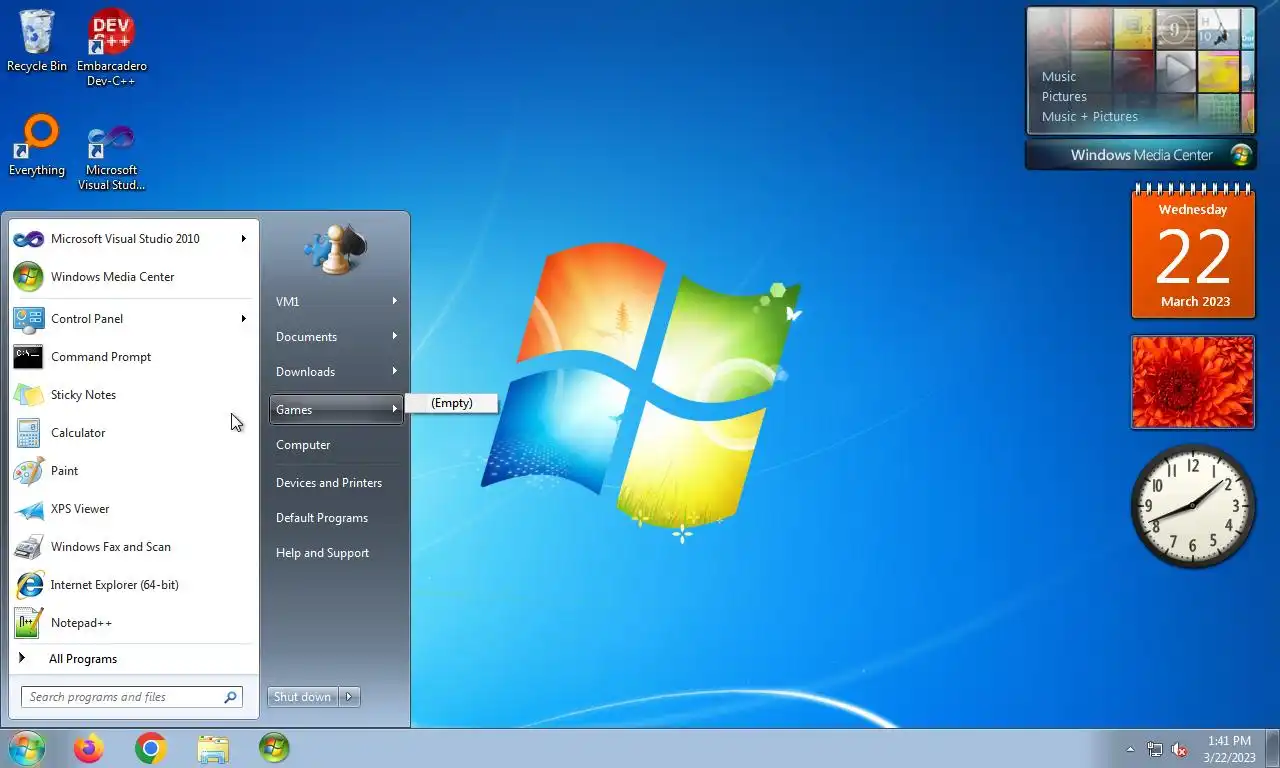Launch Google Chrome from the taskbar
The image size is (1280, 768).
(151, 748)
